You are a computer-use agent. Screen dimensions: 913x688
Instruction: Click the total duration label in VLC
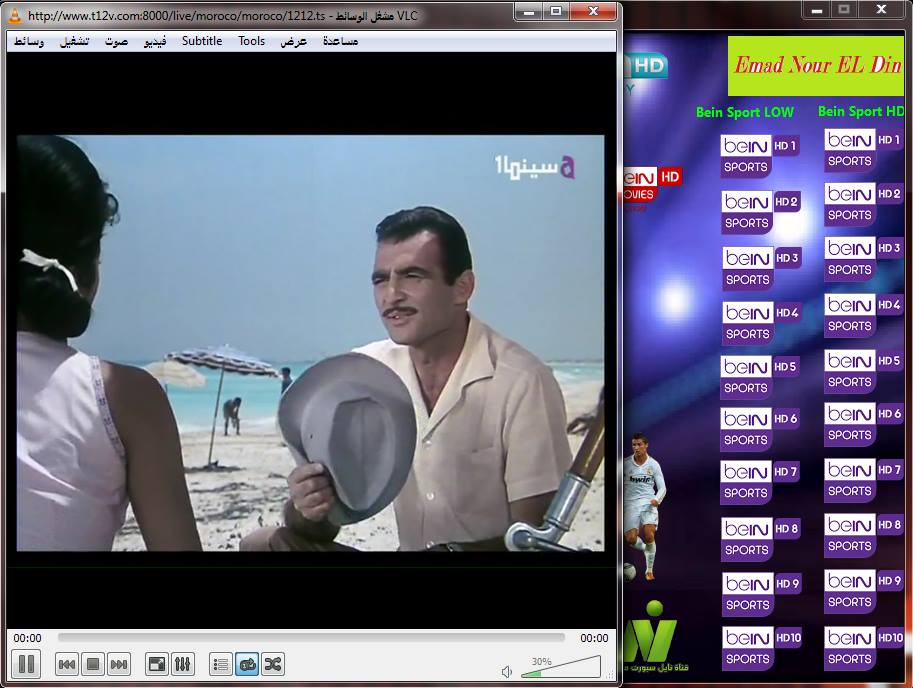tap(594, 638)
